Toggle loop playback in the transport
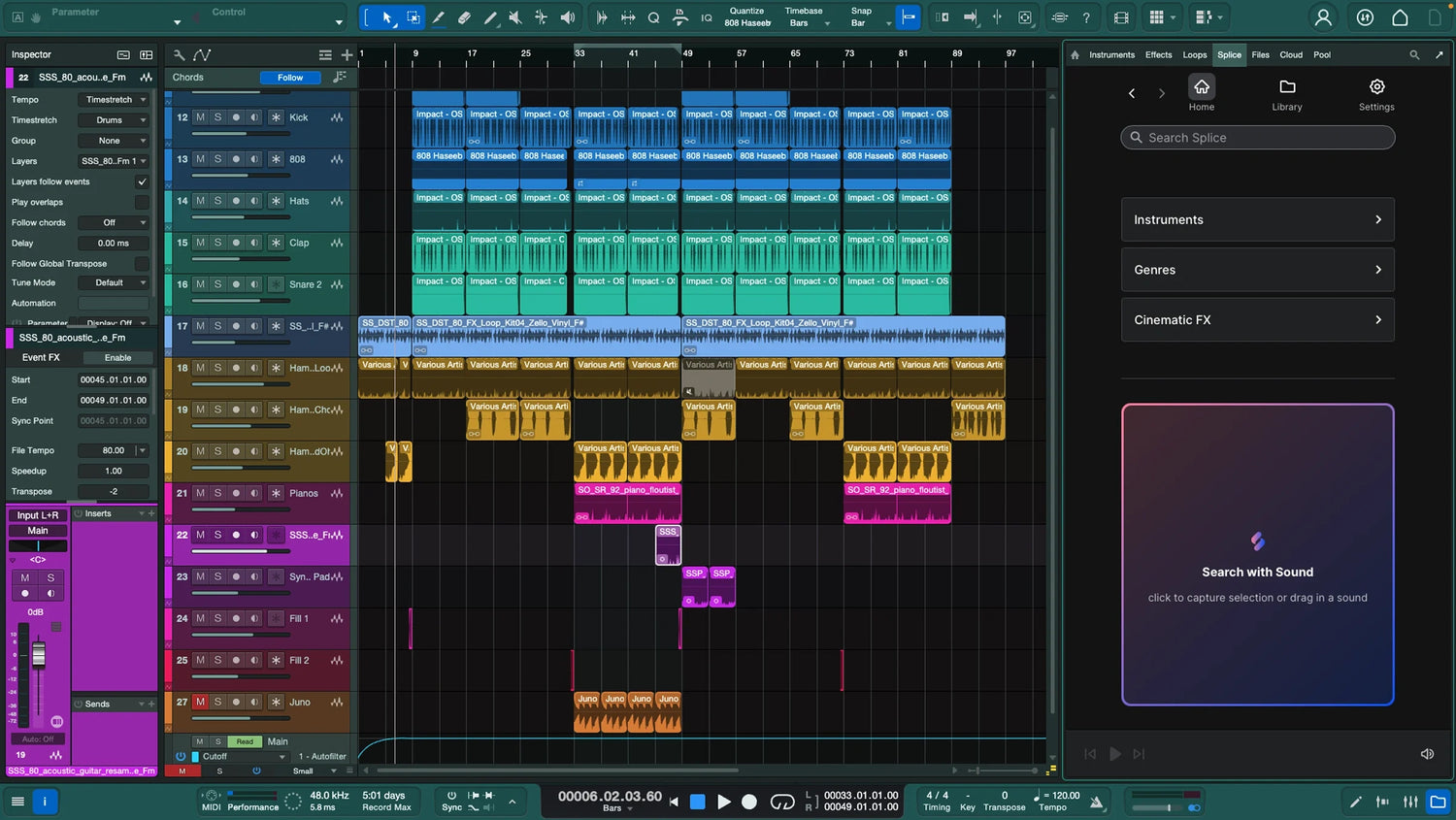Screen dimensions: 1456x820 tap(782, 802)
